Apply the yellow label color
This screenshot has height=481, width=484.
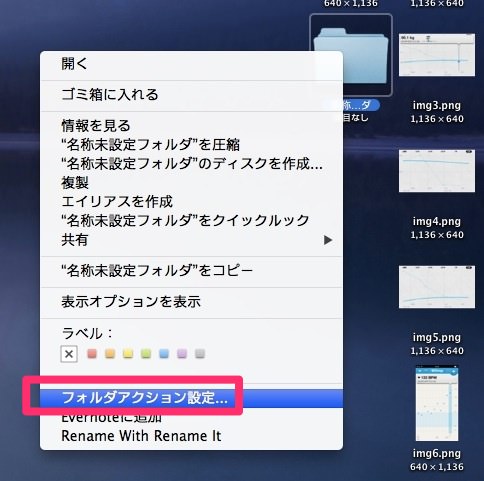tap(128, 354)
